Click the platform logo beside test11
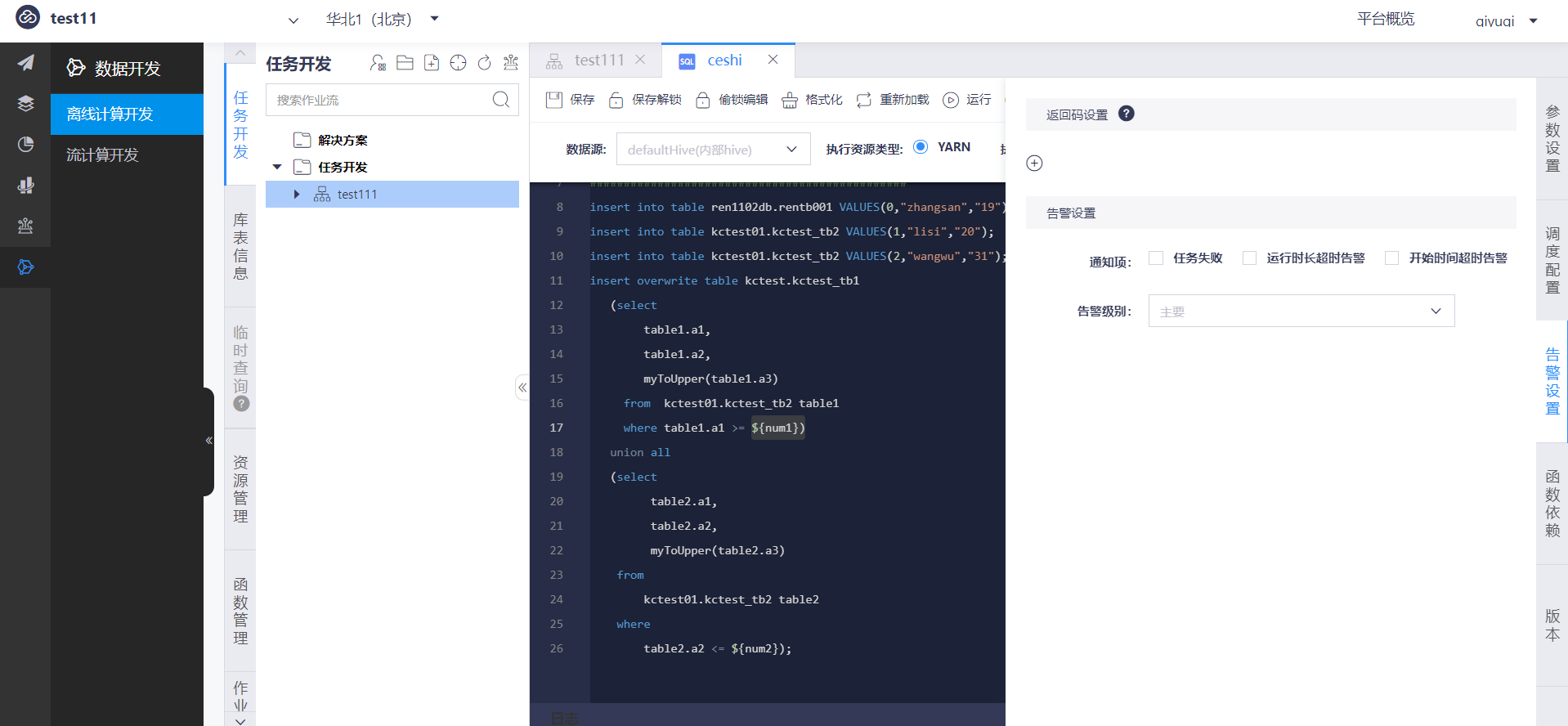Viewport: 1568px width, 726px height. click(x=28, y=17)
